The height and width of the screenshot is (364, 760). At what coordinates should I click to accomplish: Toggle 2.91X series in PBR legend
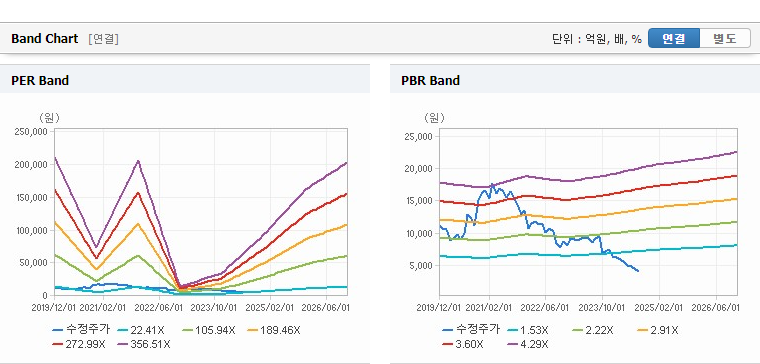point(657,331)
